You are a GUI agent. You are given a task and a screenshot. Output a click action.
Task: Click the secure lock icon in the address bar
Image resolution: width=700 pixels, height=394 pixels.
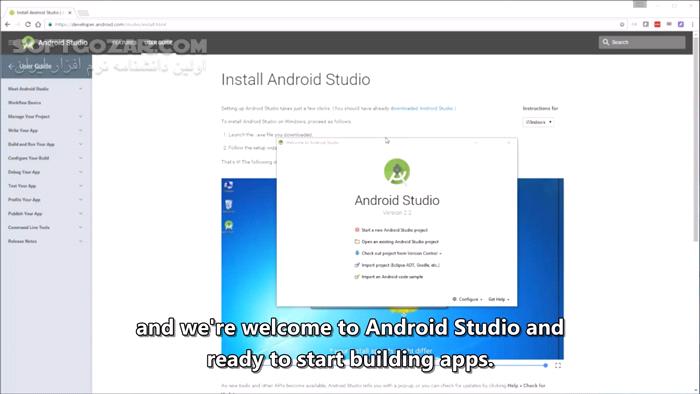50,25
